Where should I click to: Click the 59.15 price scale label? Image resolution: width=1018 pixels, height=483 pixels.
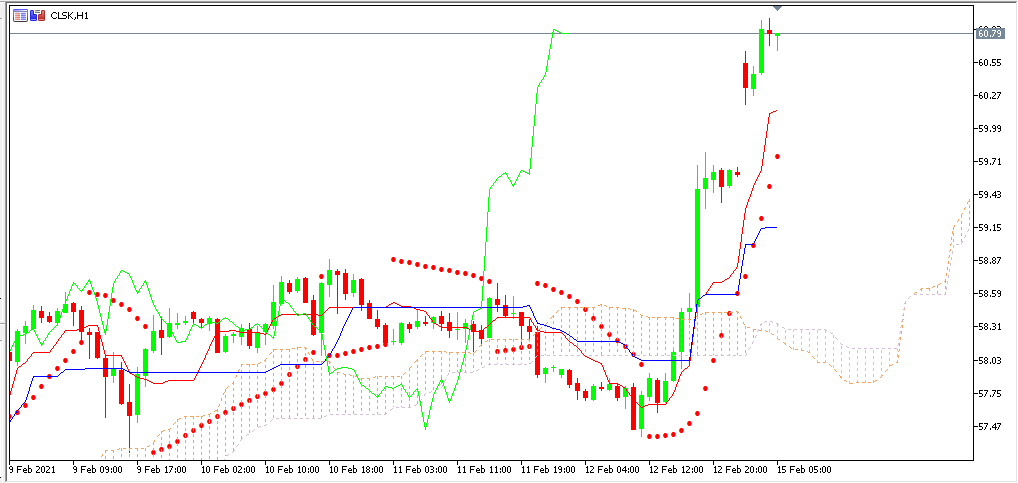[989, 228]
